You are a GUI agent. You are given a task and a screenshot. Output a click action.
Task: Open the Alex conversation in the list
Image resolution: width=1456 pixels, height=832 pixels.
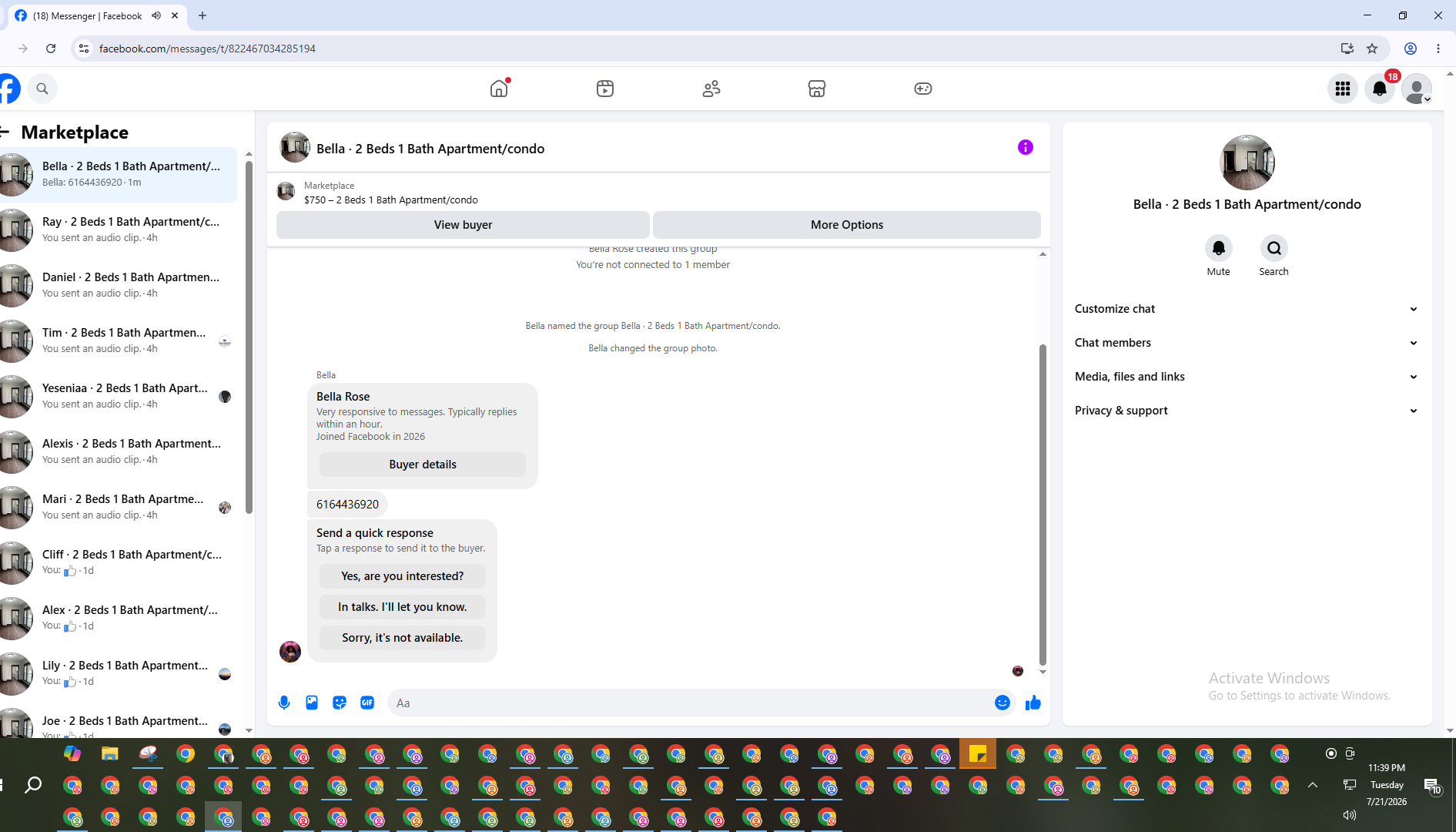(119, 619)
